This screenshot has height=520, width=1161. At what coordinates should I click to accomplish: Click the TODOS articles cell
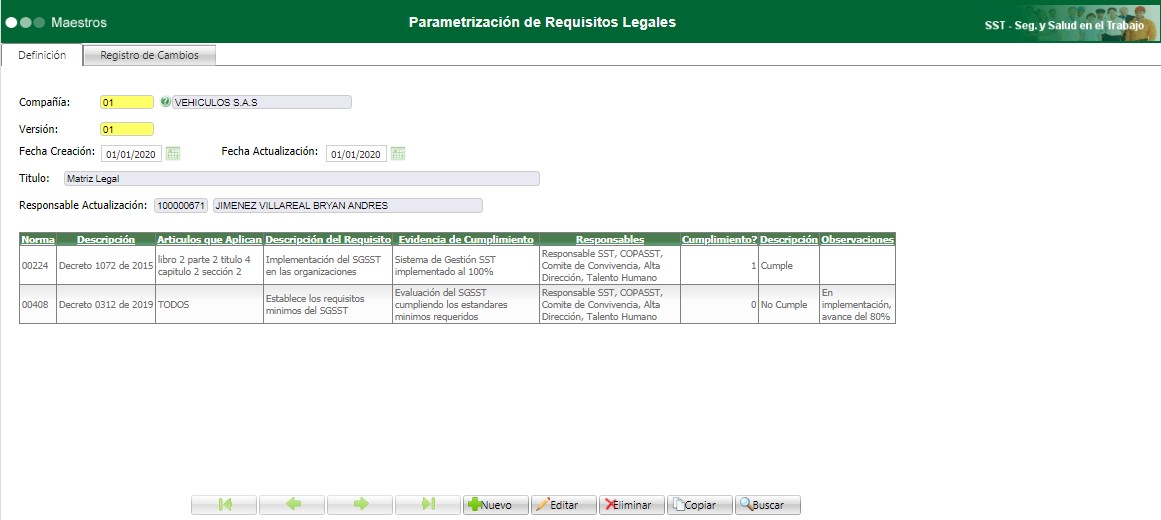pos(210,304)
